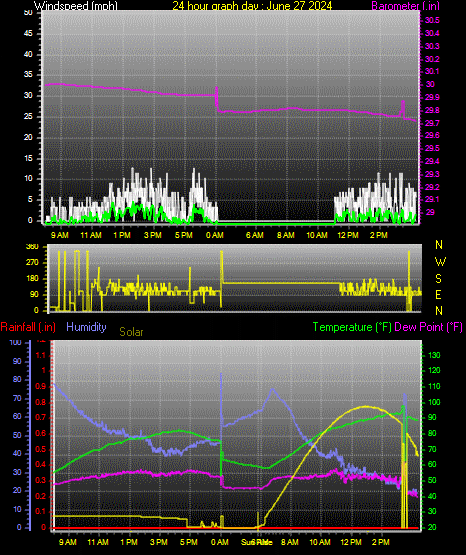Click the 24 hour graph day title
This screenshot has width=466, height=555.
pos(252,6)
